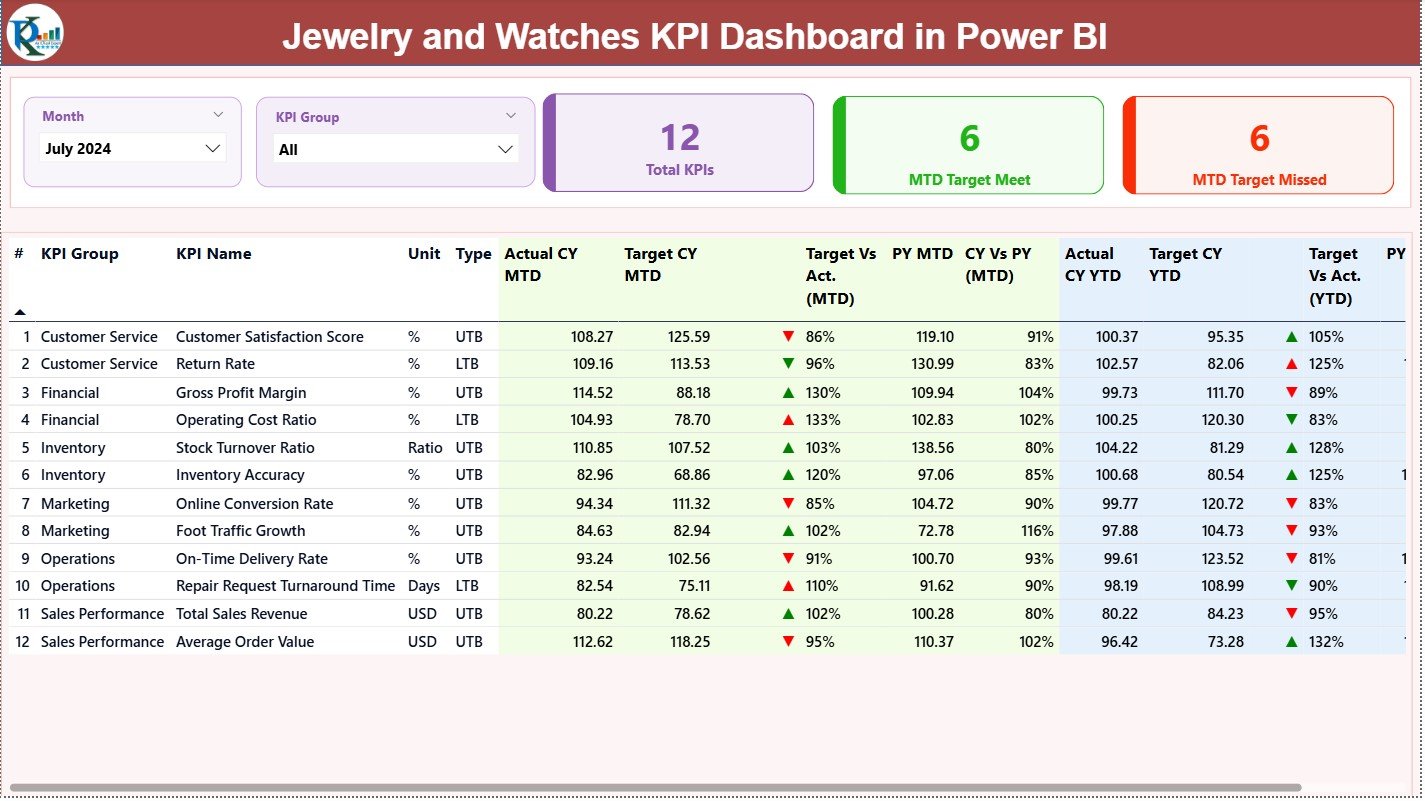The image size is (1425, 801).
Task: Click red down triangle beside Customer Satisfaction Score 86%
Action: pyautogui.click(x=790, y=337)
